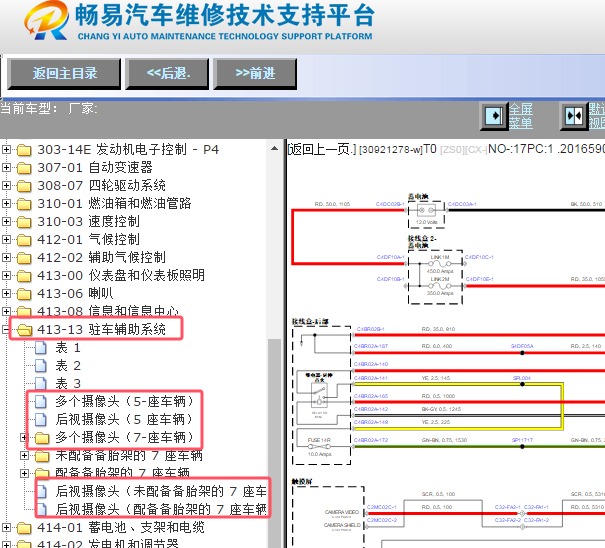Click folder icon of 413-06 喇叭
The height and width of the screenshot is (548, 605).
24,294
